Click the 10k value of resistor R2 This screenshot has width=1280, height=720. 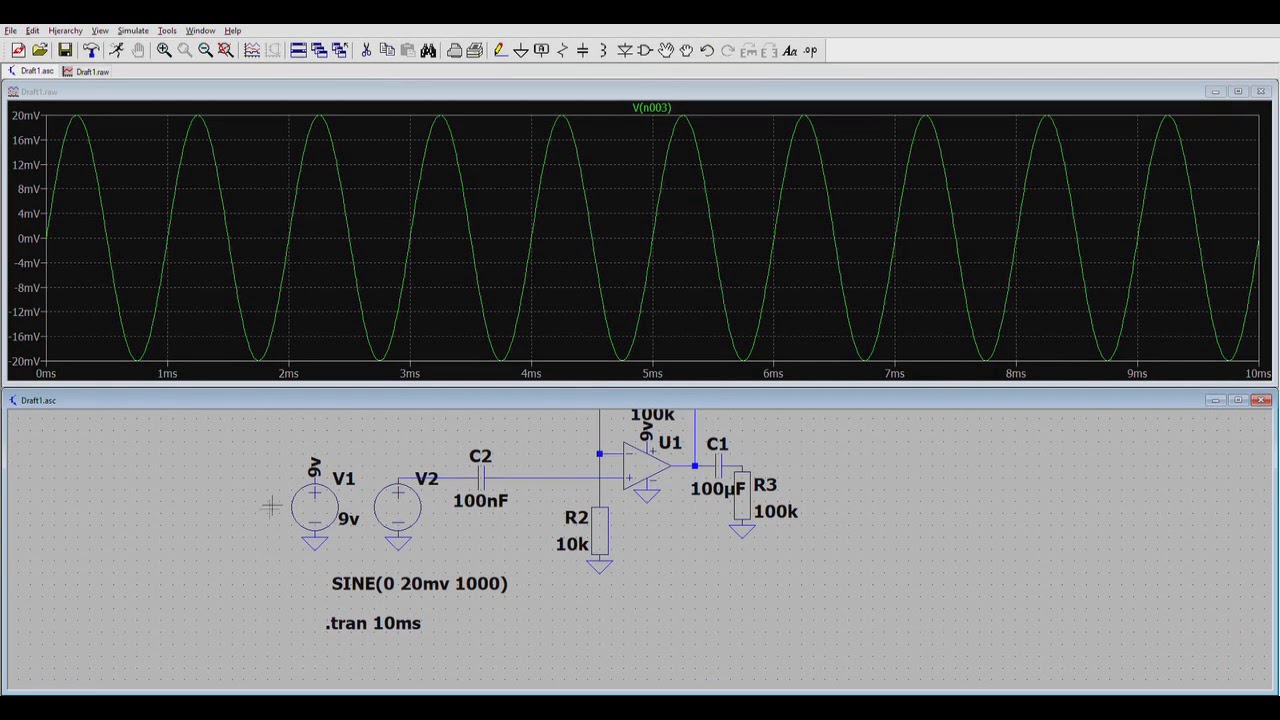point(572,544)
